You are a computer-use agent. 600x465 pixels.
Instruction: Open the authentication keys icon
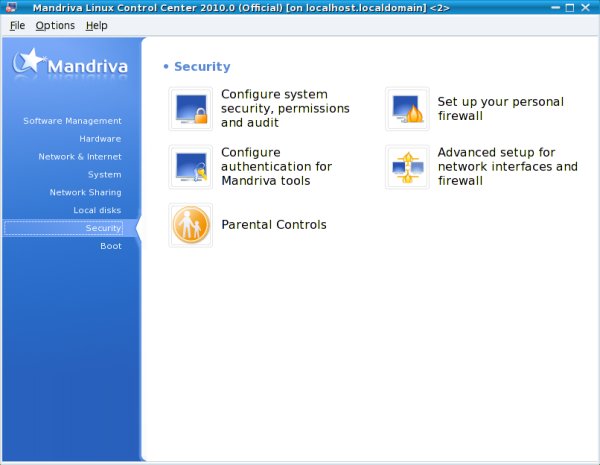tap(191, 167)
